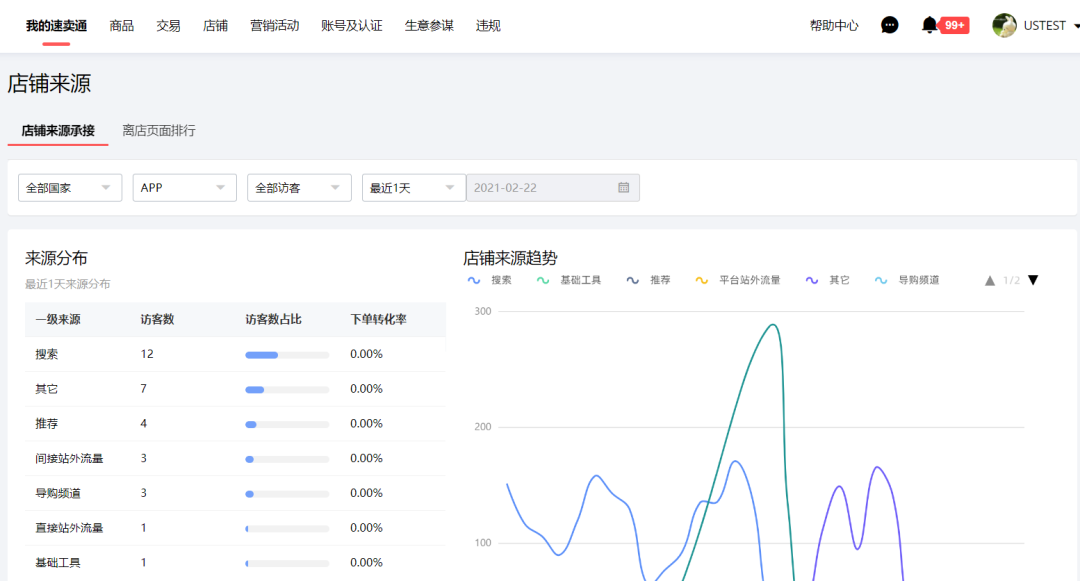Screen dimensions: 1080x581
Task: Open the APP channel dropdown
Action: pos(184,187)
